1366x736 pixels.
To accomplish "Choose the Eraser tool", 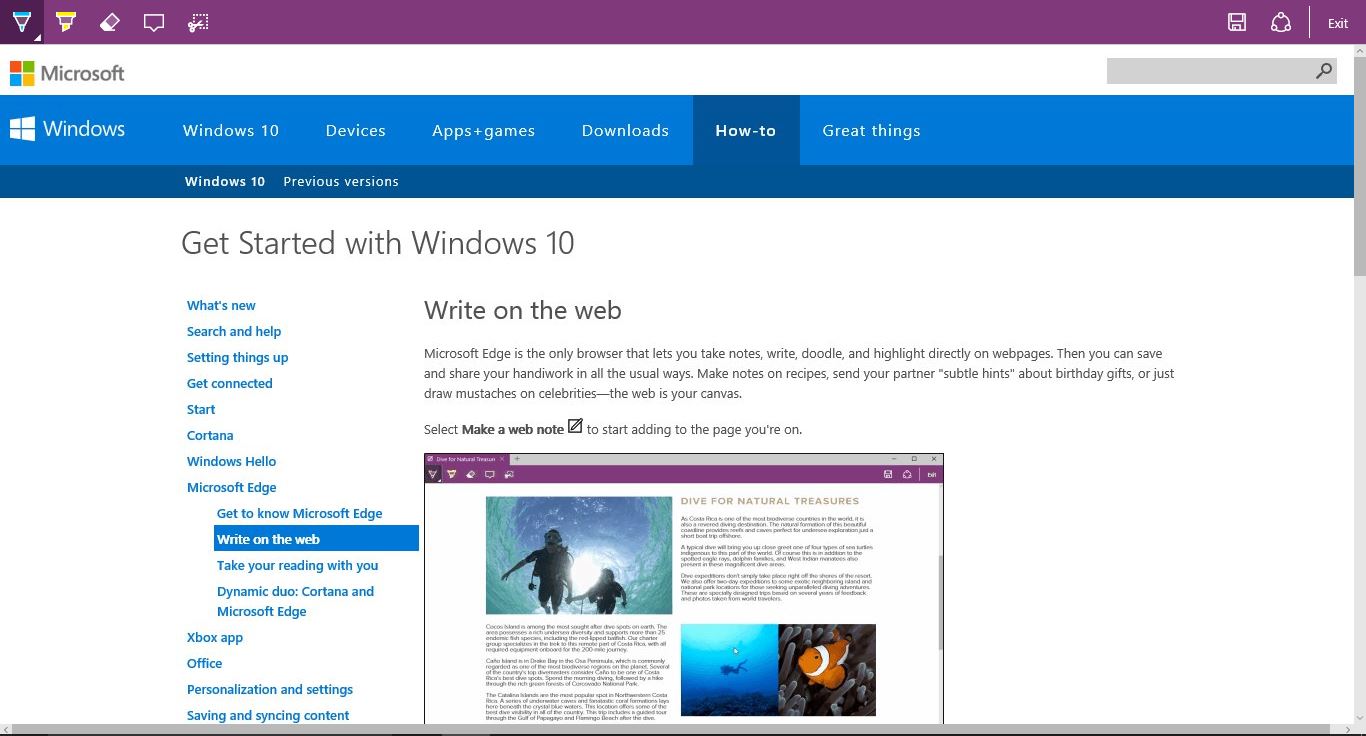I will [x=110, y=22].
